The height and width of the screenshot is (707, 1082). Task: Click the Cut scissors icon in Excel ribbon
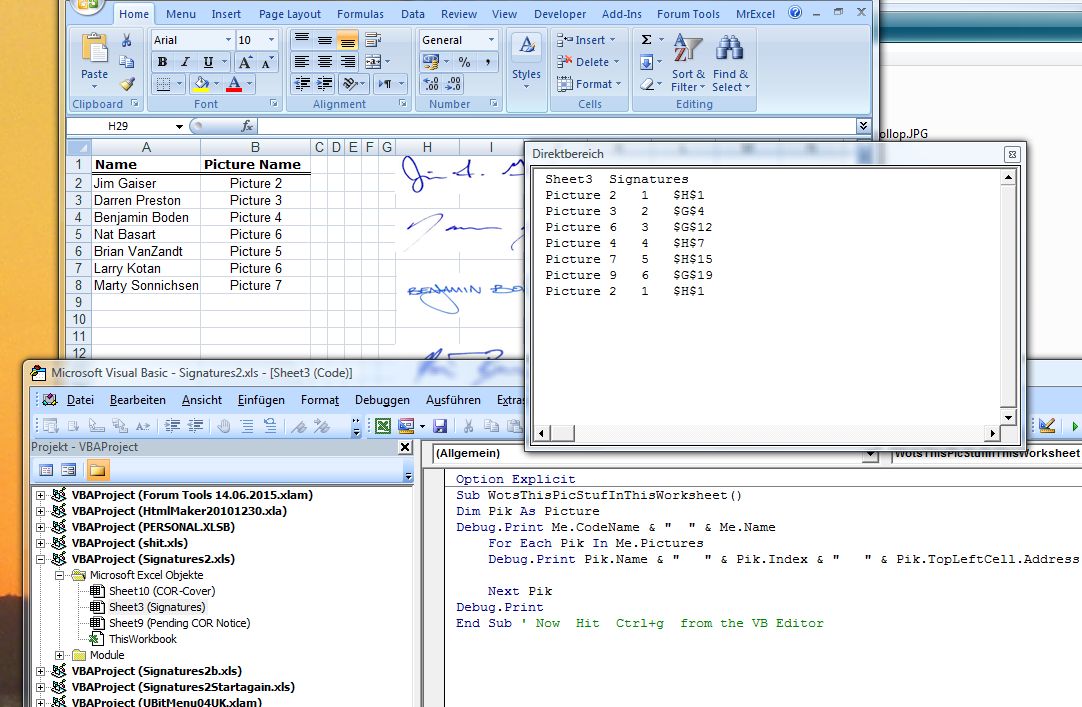126,40
